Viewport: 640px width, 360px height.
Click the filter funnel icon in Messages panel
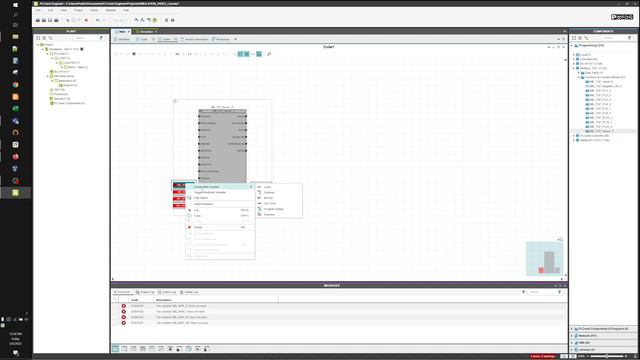(524, 292)
